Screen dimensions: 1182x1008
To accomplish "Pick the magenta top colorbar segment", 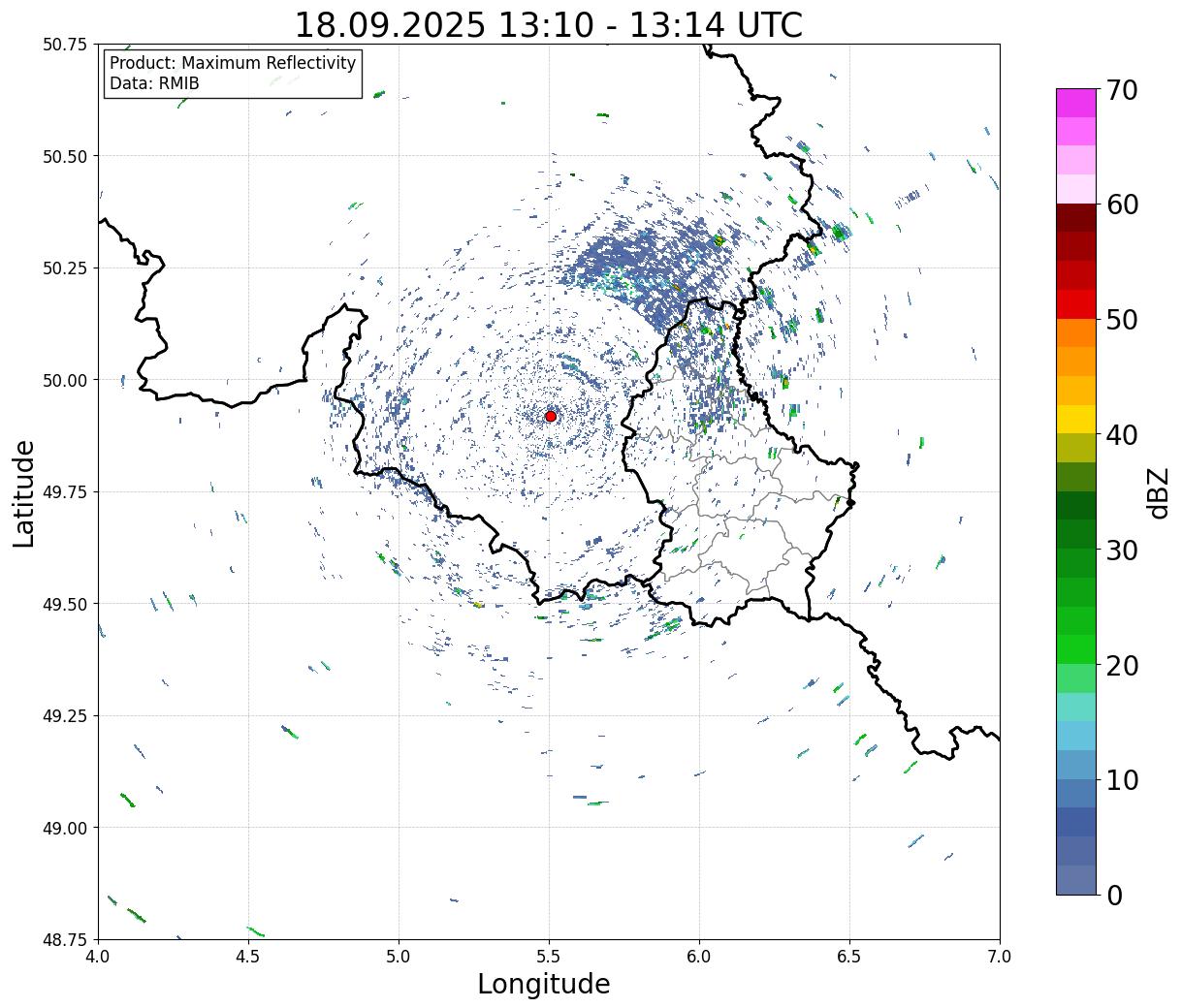I will 1076,103.
